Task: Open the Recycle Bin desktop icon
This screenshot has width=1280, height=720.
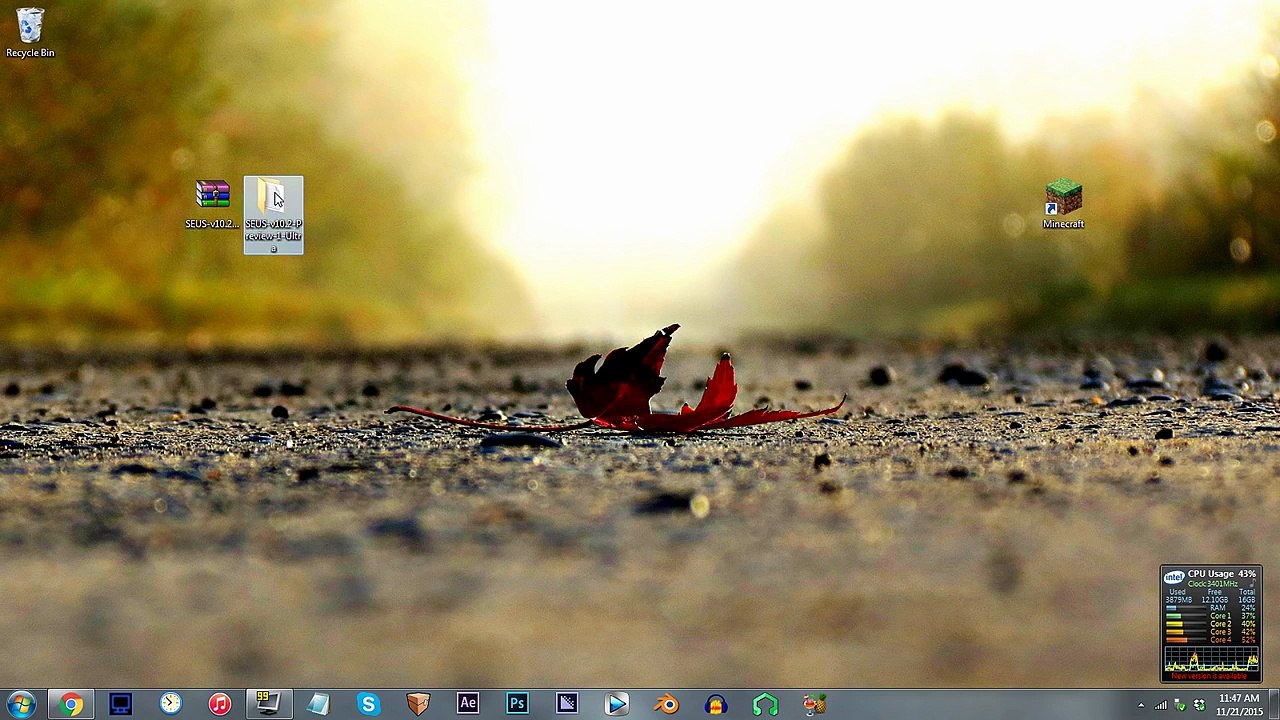Action: pos(30,33)
